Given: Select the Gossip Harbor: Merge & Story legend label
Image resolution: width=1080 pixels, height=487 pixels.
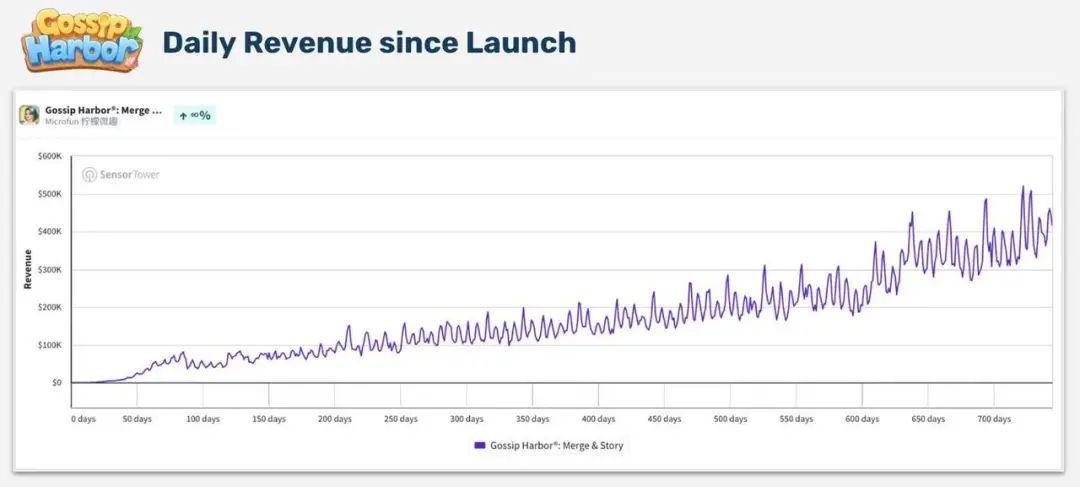Looking at the screenshot, I should pos(556,445).
